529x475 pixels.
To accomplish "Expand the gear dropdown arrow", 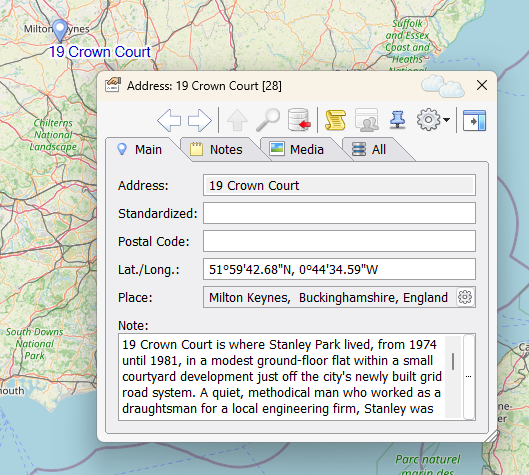I will [446, 120].
